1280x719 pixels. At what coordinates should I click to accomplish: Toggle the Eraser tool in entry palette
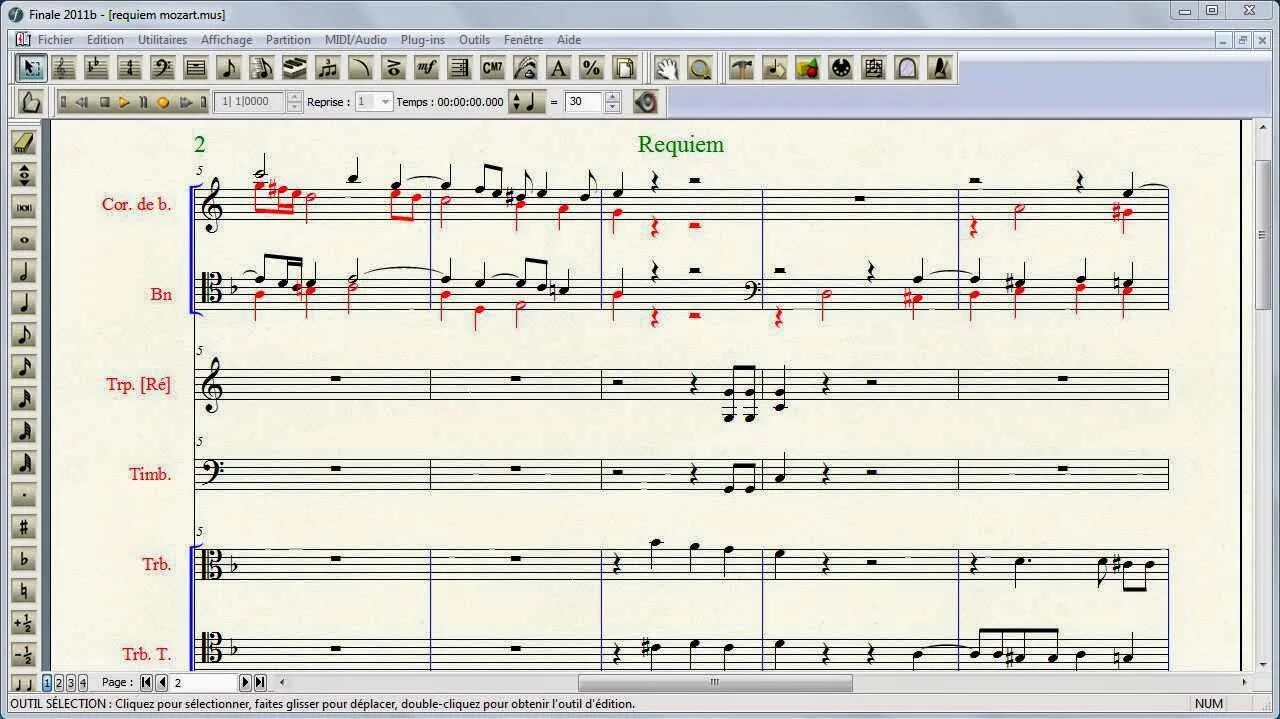24,143
